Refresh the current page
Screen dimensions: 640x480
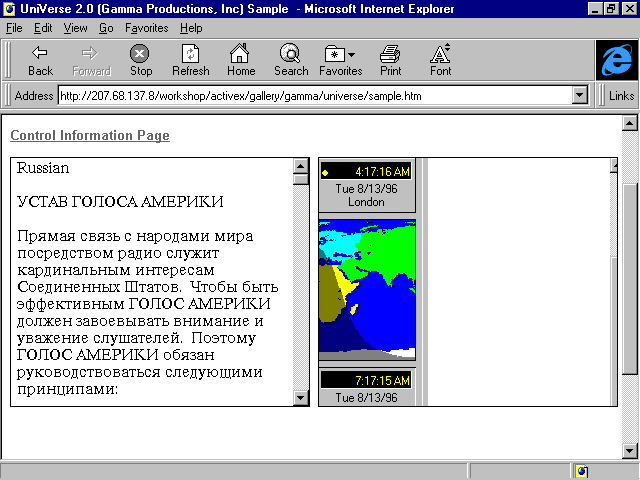(190, 60)
